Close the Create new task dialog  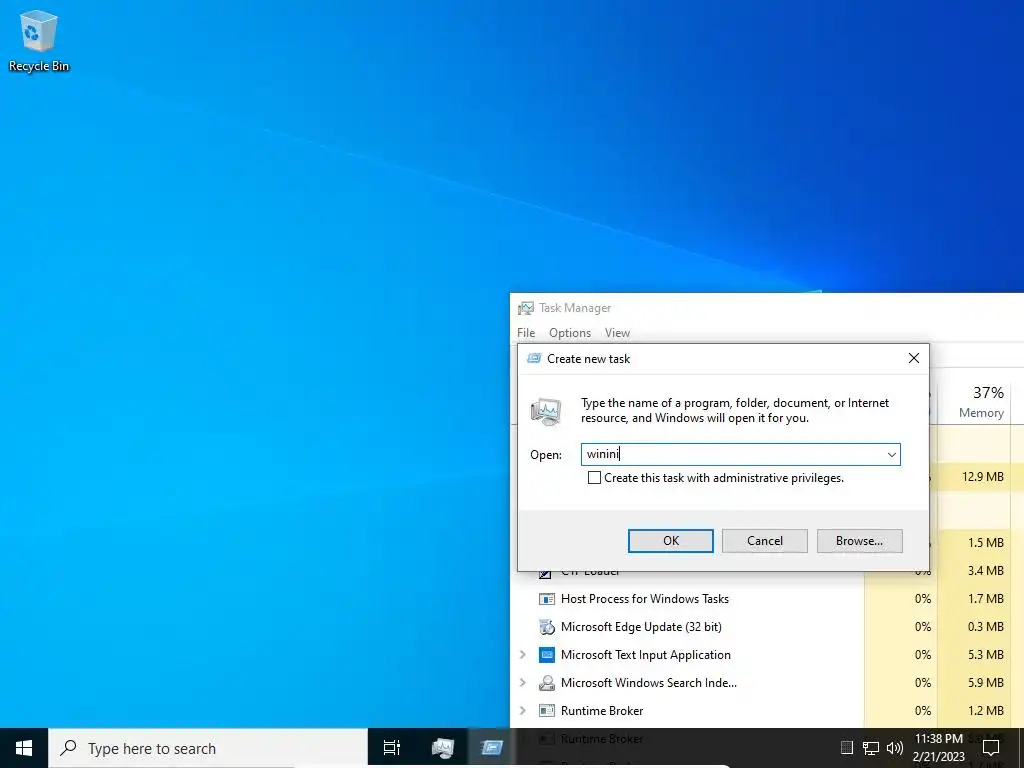[914, 358]
